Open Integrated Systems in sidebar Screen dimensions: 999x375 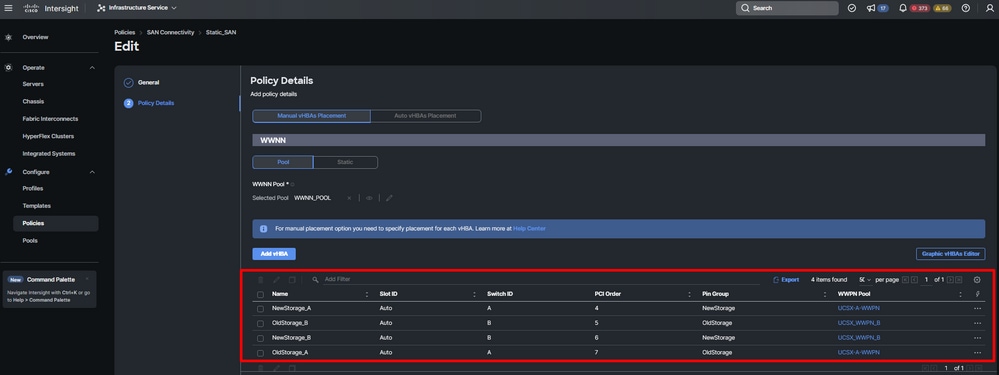[x=48, y=153]
